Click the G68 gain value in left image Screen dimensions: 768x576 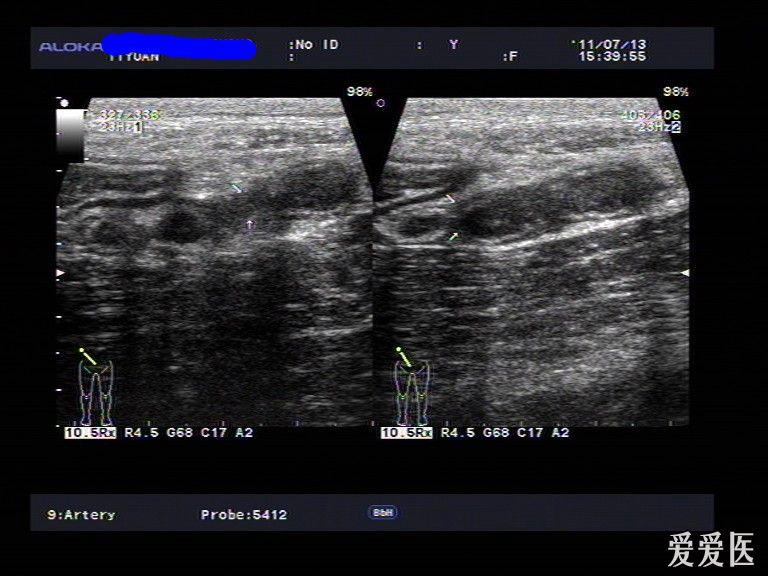pyautogui.click(x=180, y=433)
